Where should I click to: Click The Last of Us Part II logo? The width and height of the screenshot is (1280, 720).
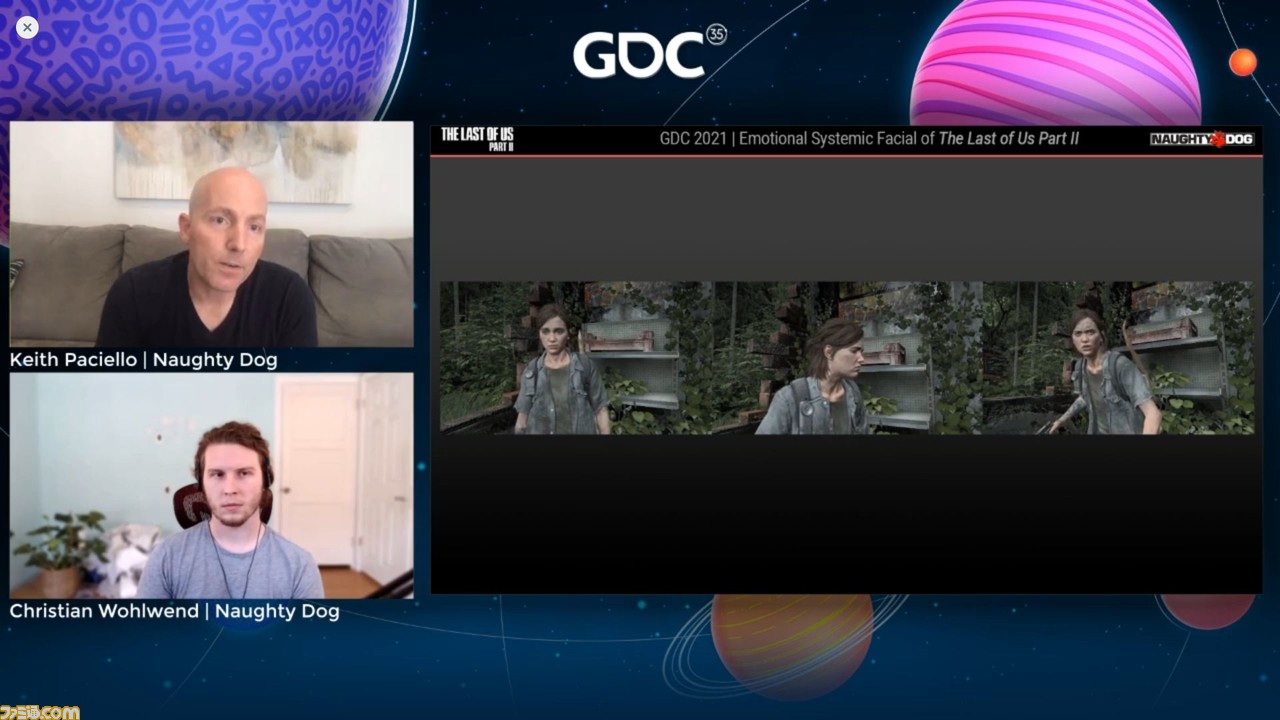[477, 139]
